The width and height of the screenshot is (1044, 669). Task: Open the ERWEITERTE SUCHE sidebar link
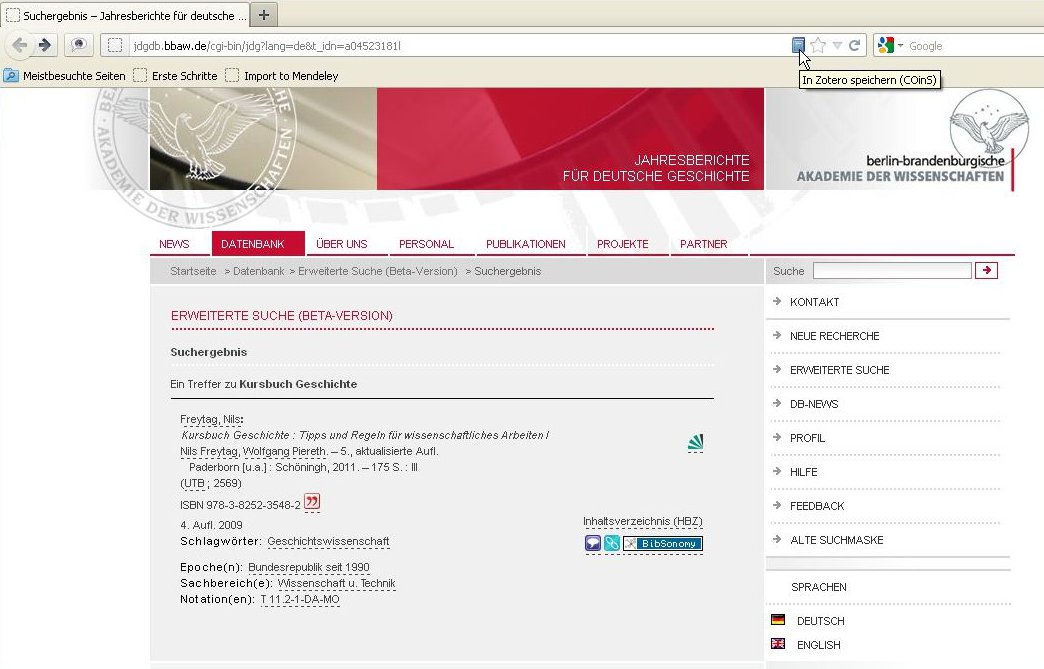tap(840, 370)
